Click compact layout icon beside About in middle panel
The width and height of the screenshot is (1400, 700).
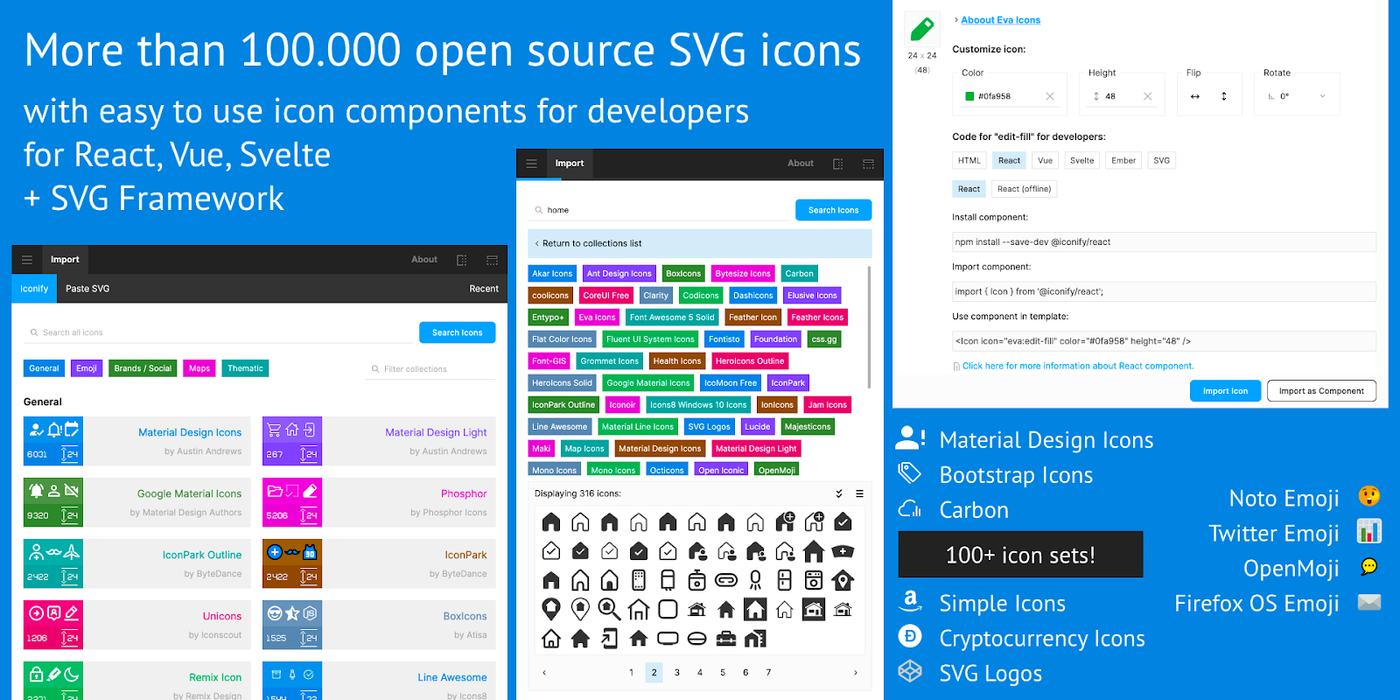tap(838, 164)
